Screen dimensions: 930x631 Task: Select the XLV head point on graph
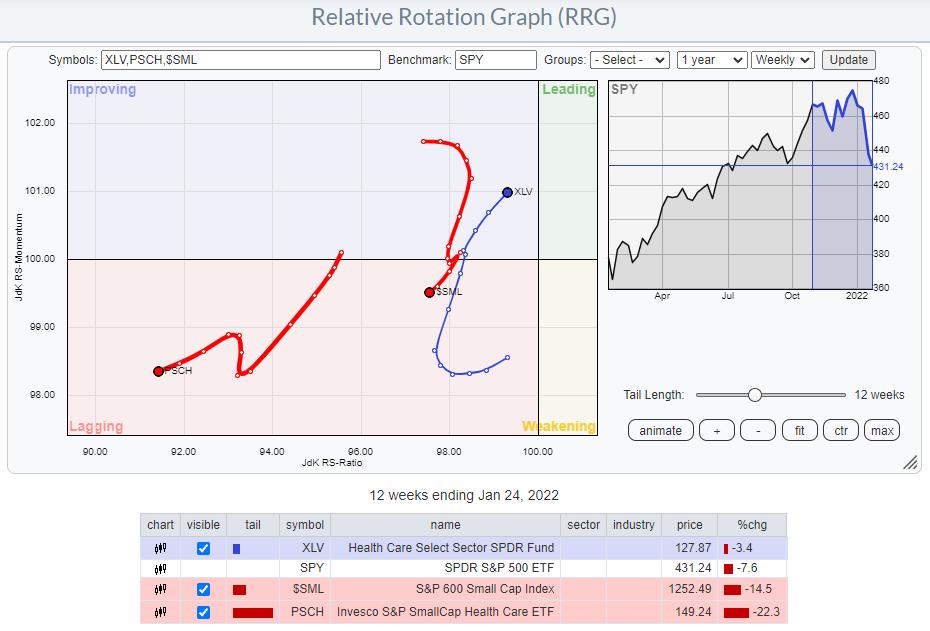507,192
